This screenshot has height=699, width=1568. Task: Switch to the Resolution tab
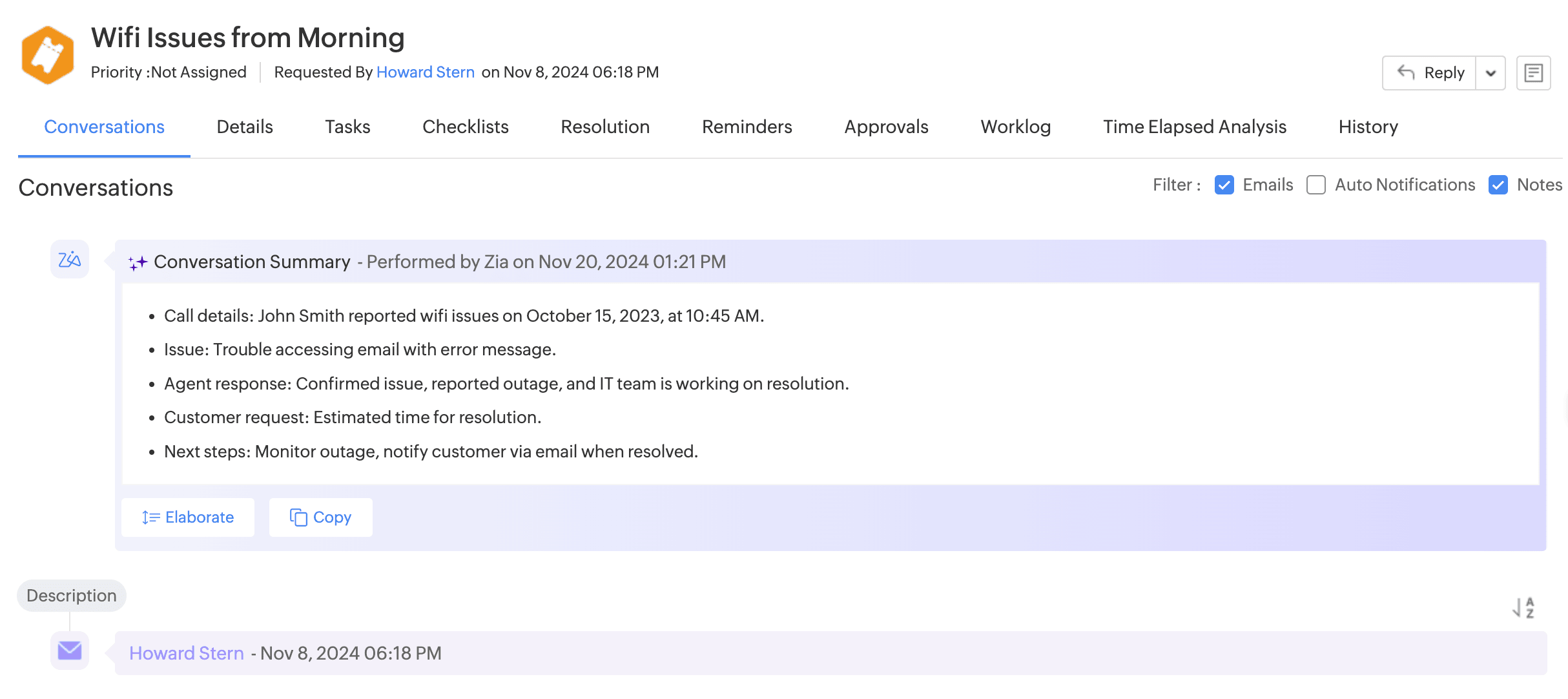(x=605, y=127)
